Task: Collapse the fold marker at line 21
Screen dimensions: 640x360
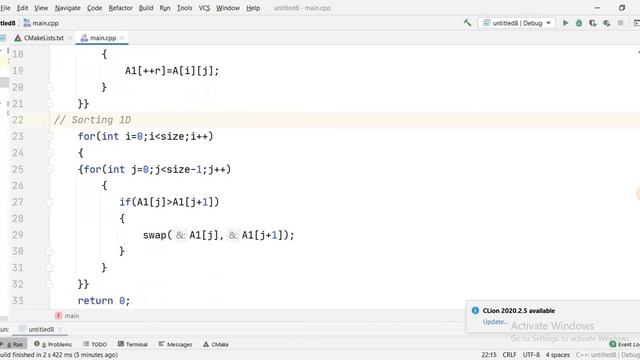Action: pos(49,104)
